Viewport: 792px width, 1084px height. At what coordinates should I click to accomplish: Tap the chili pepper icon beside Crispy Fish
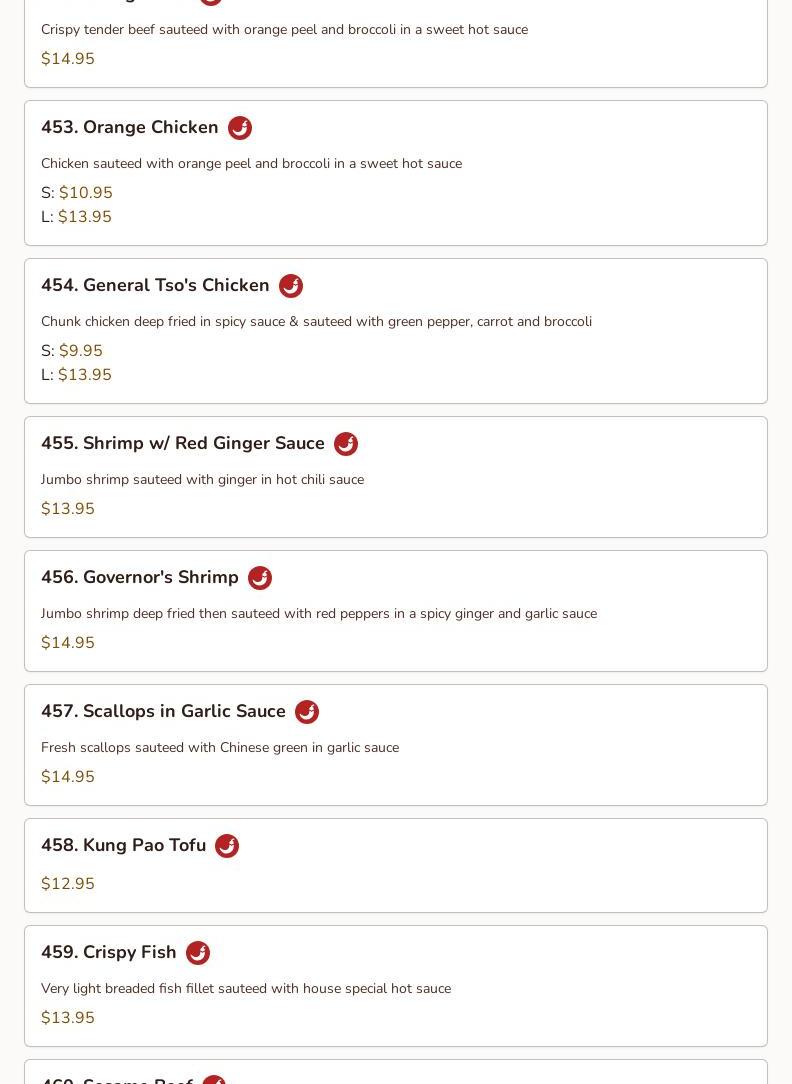coord(198,953)
